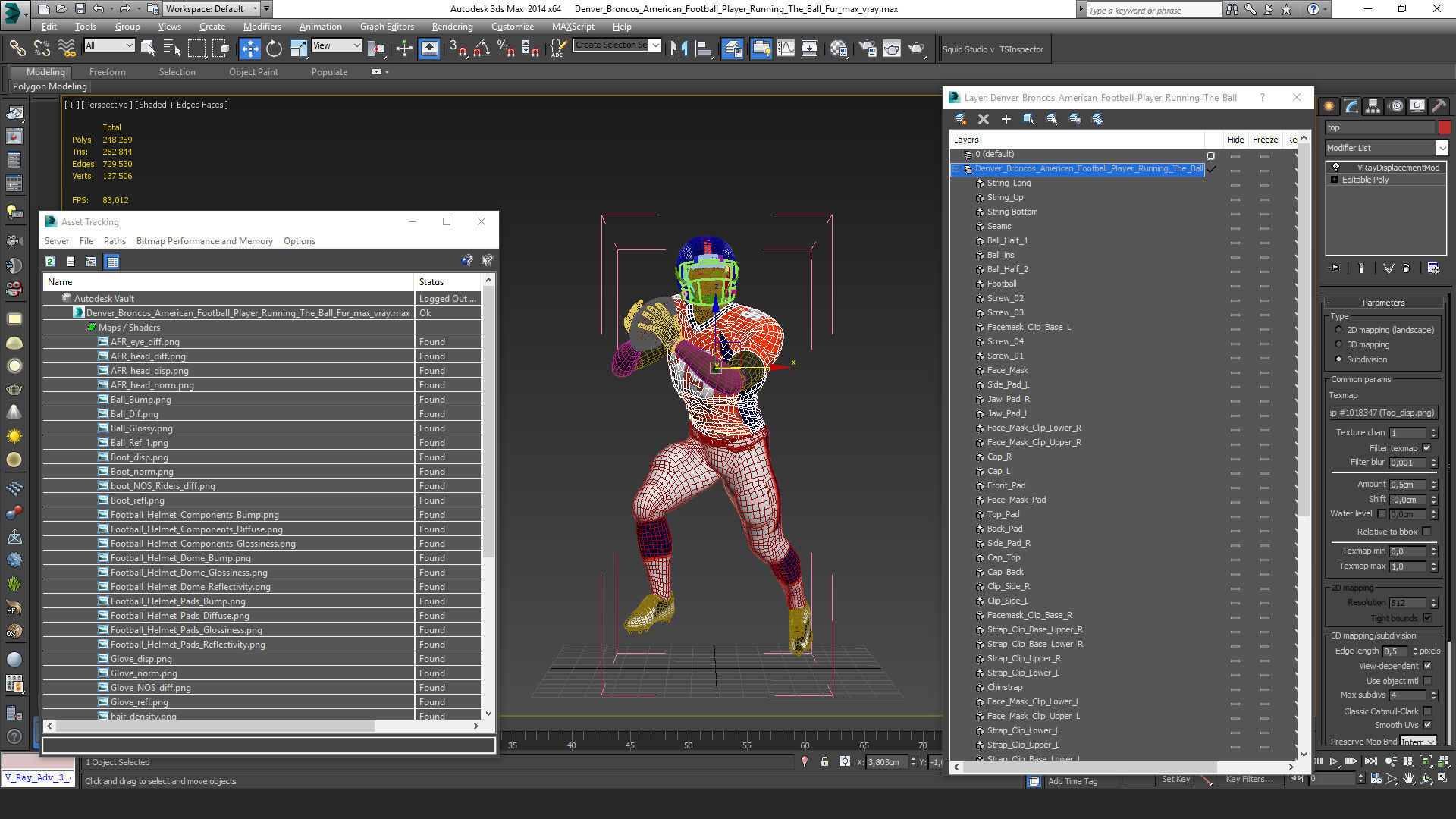
Task: Click the Set Key button
Action: 1175,780
